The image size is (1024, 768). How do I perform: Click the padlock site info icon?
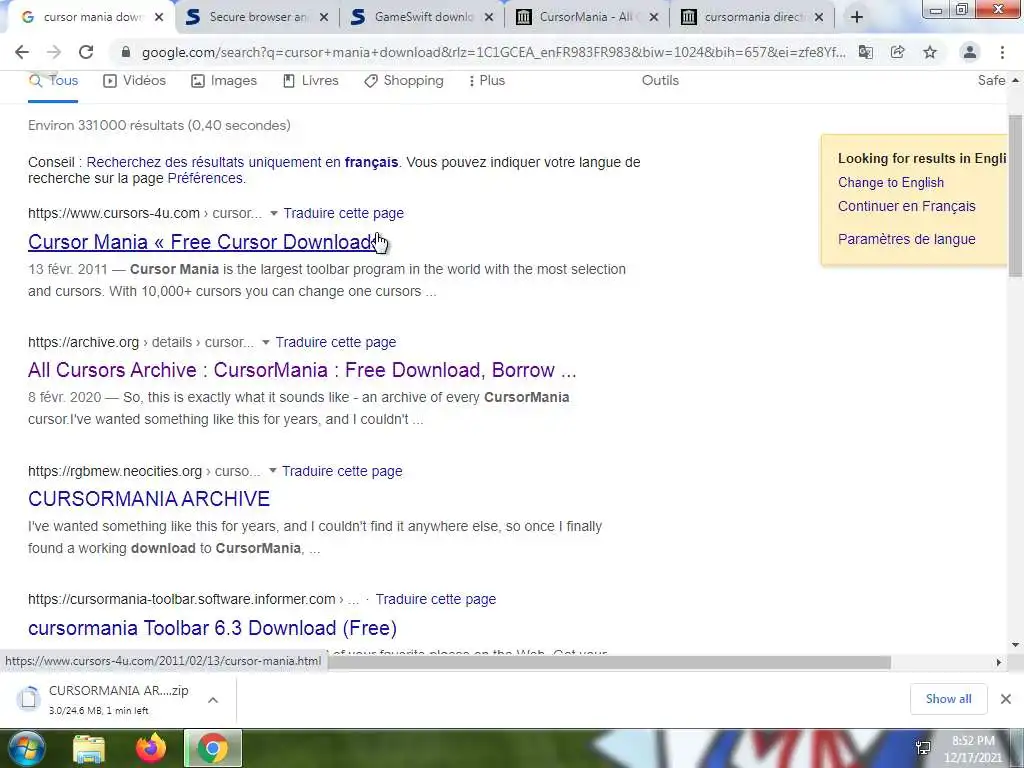126,52
